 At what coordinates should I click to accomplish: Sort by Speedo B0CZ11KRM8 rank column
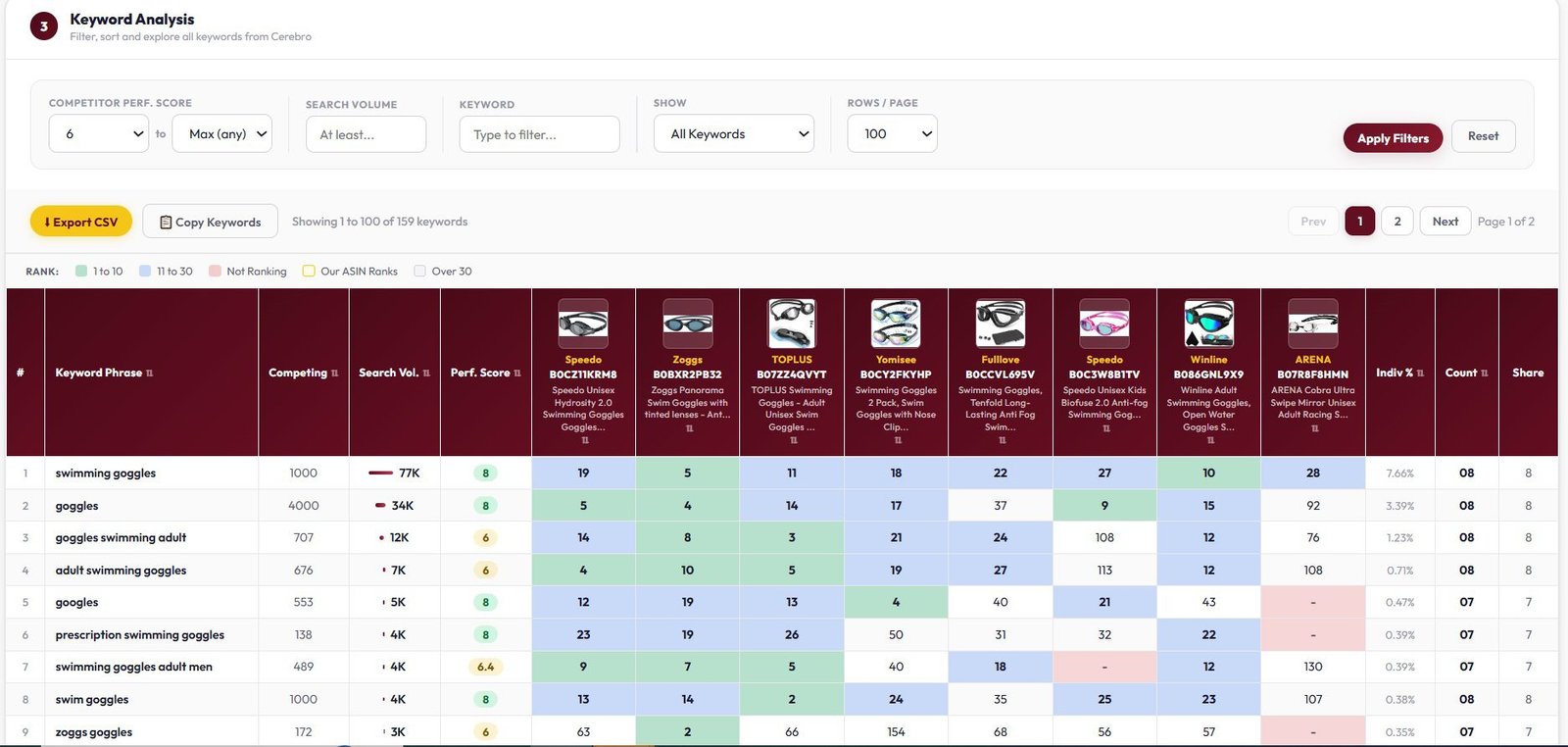[x=585, y=440]
